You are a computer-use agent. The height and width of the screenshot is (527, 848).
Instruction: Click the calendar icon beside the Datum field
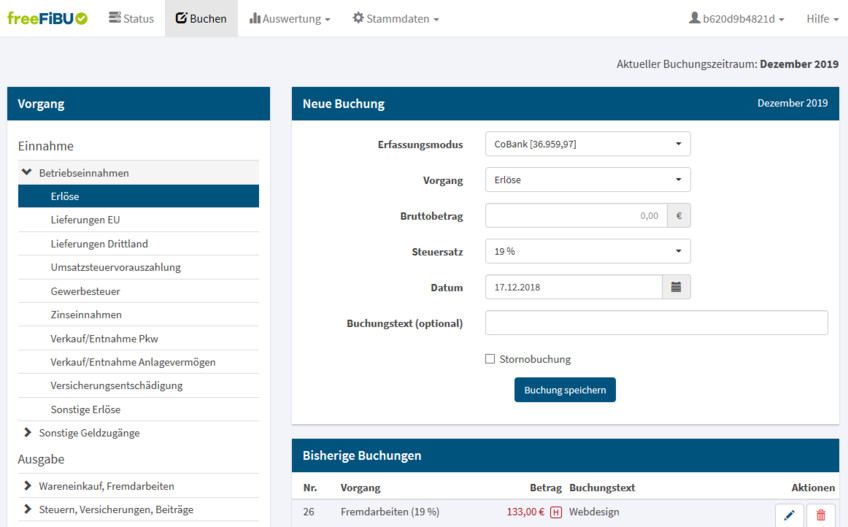(x=676, y=287)
